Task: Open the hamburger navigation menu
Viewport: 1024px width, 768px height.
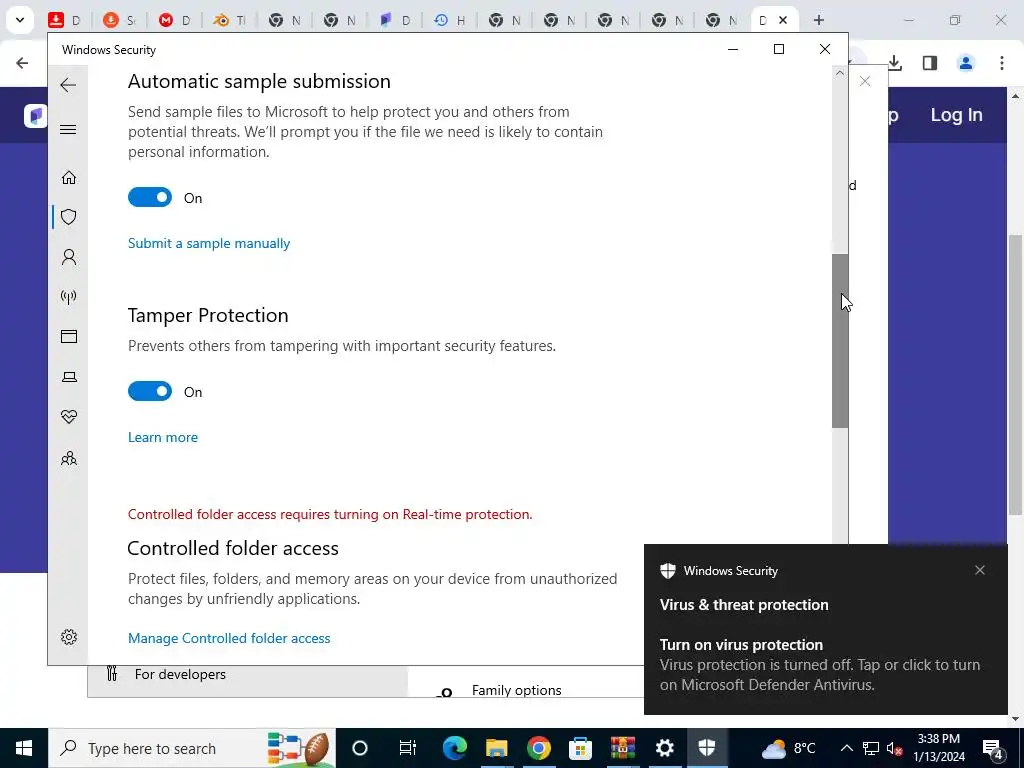Action: pos(68,129)
